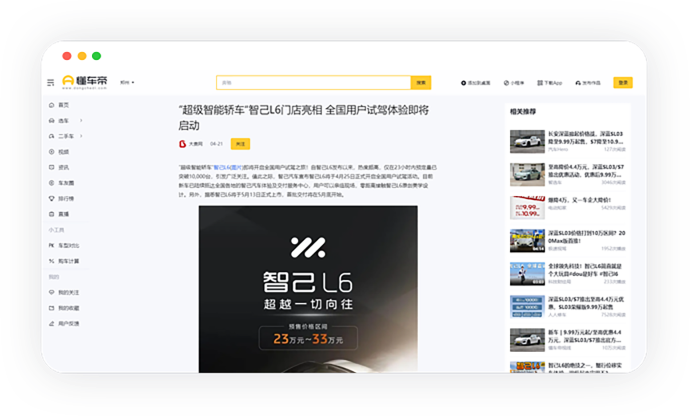Viewport: 690px width, 416px height.
Task: Open recommended article 至高降价4.4万元 深蓝SL03/S7
Action: click(x=586, y=170)
